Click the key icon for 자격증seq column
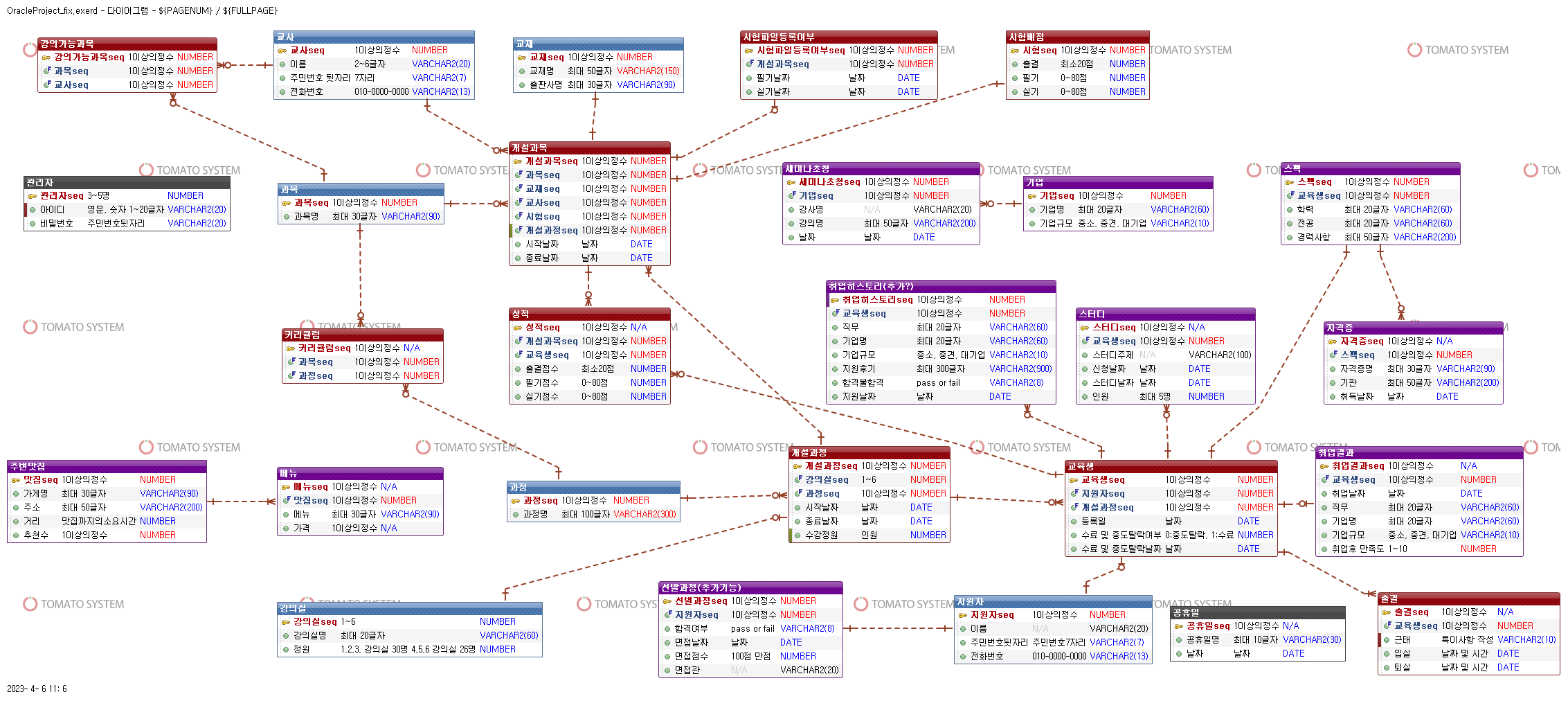This screenshot has height=701, width=1568. (x=1333, y=341)
